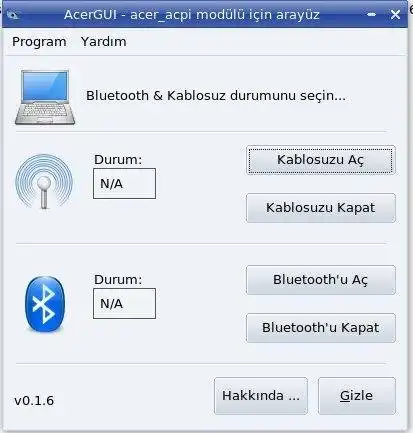Disable Bluetooth with Bluetooth'u Kapat

coord(321,328)
